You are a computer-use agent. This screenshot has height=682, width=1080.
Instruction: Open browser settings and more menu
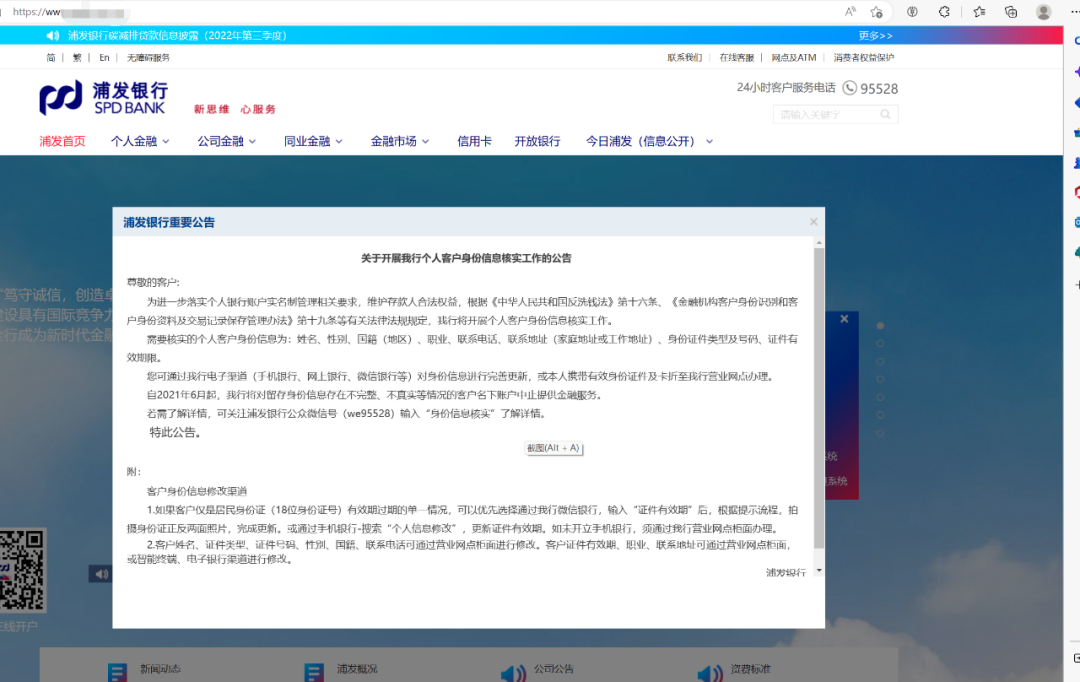(1075, 12)
